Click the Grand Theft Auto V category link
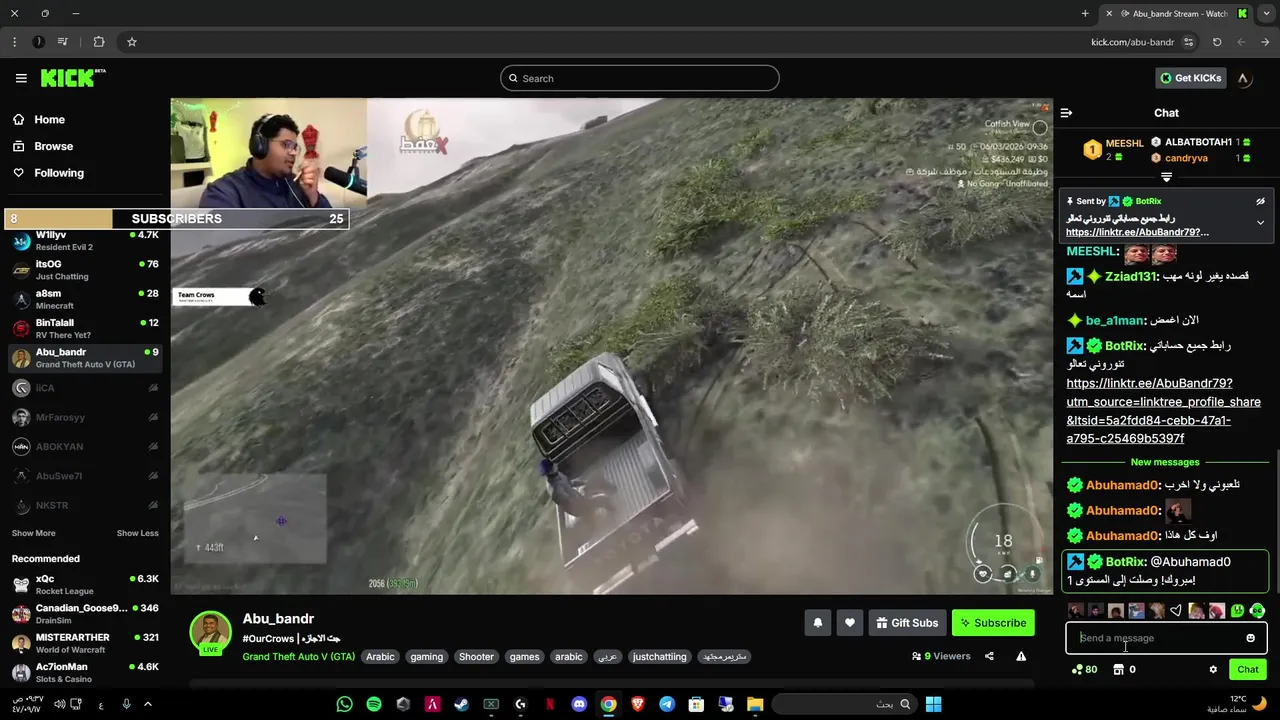This screenshot has height=720, width=1280. [299, 657]
